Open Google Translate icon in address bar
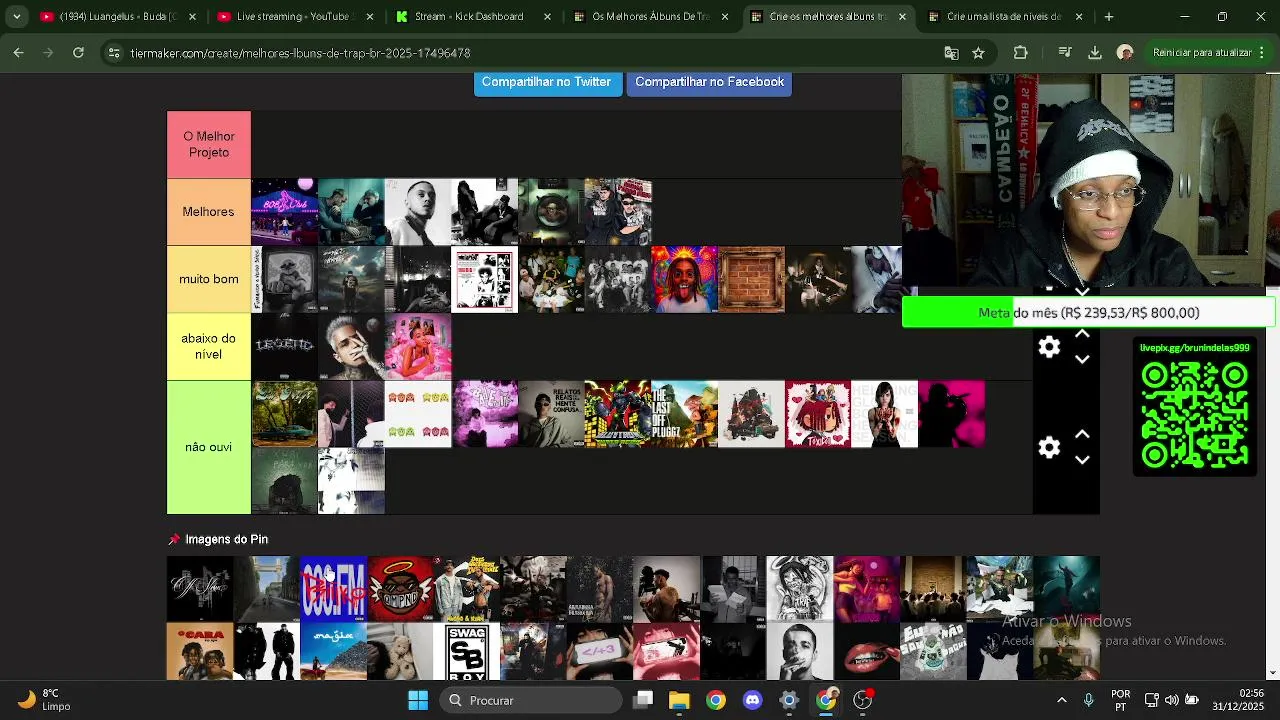The width and height of the screenshot is (1280, 720). (x=951, y=53)
